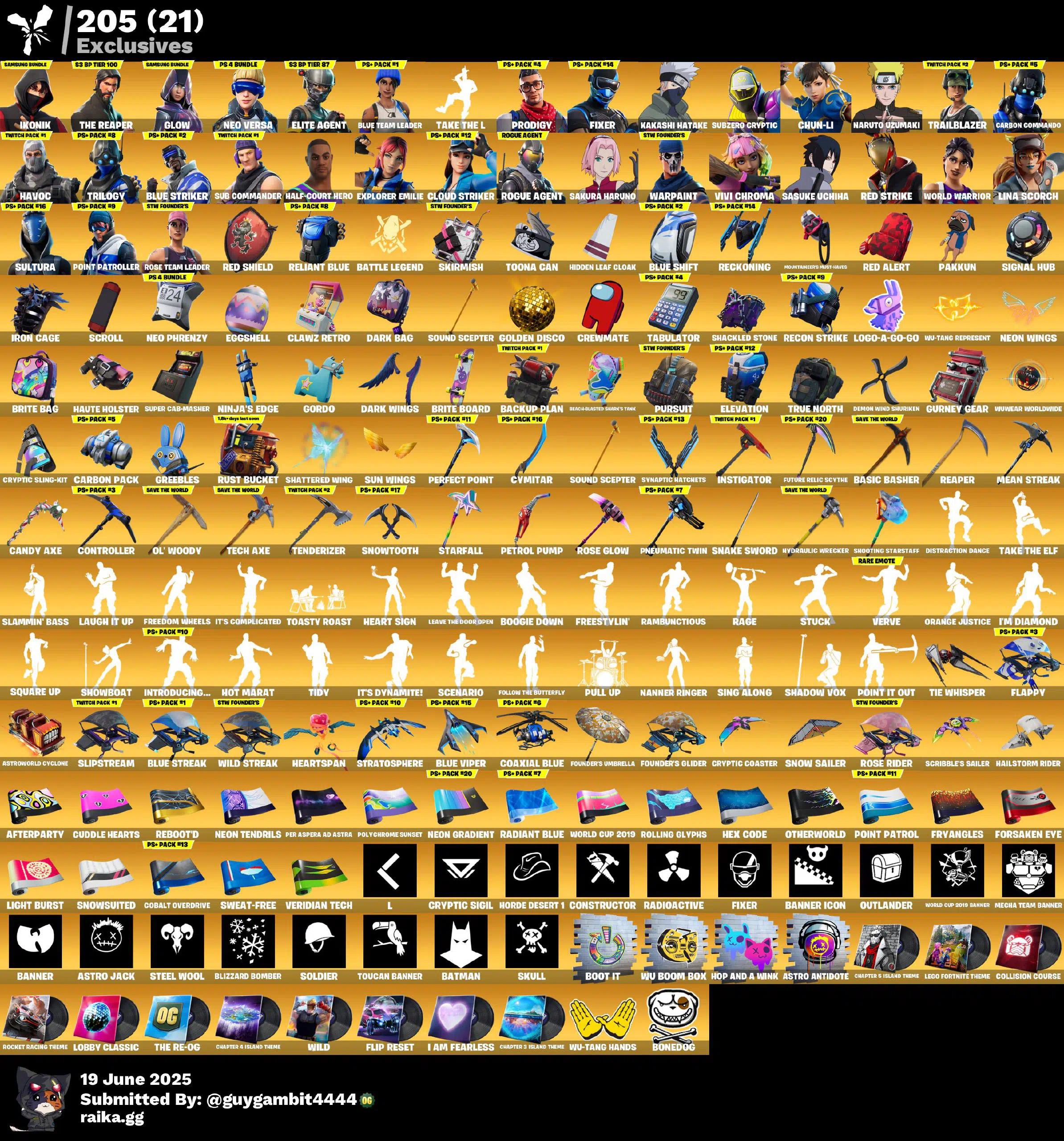Select the Chun-Li outfit tile
The width and height of the screenshot is (1064, 1141).
[816, 96]
